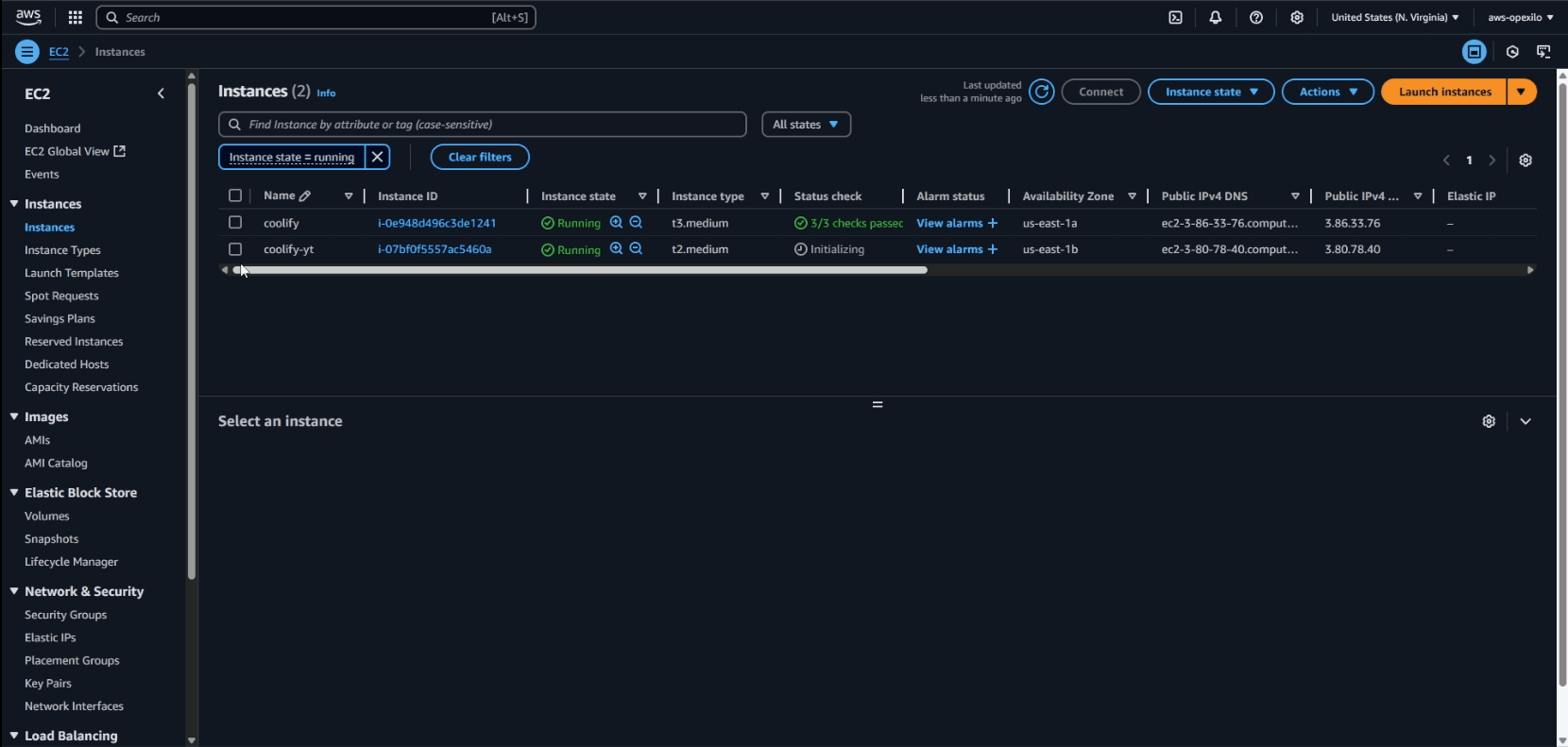The width and height of the screenshot is (1568, 747).
Task: Open the help question mark menu
Action: [x=1256, y=17]
